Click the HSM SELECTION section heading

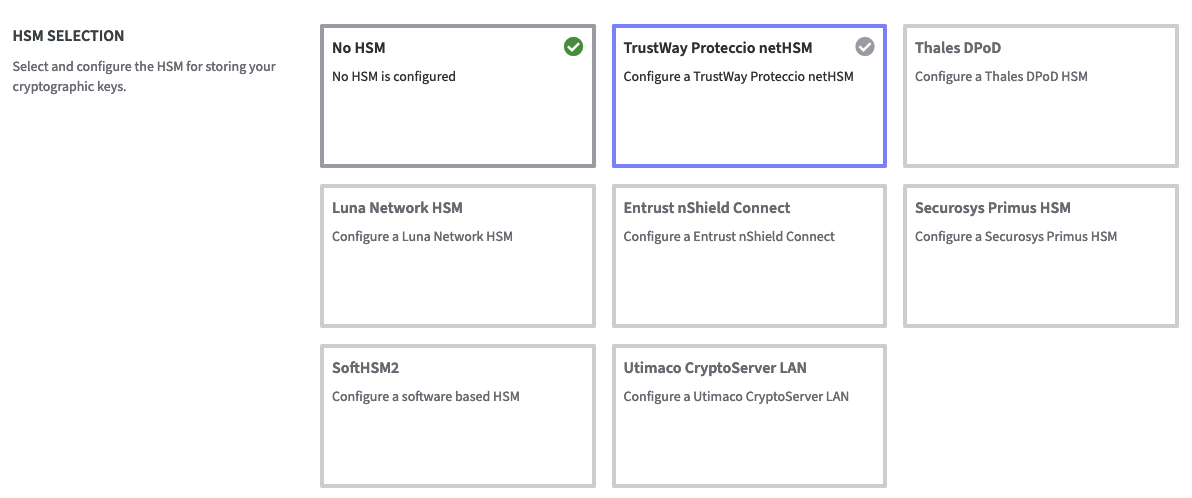tap(68, 36)
